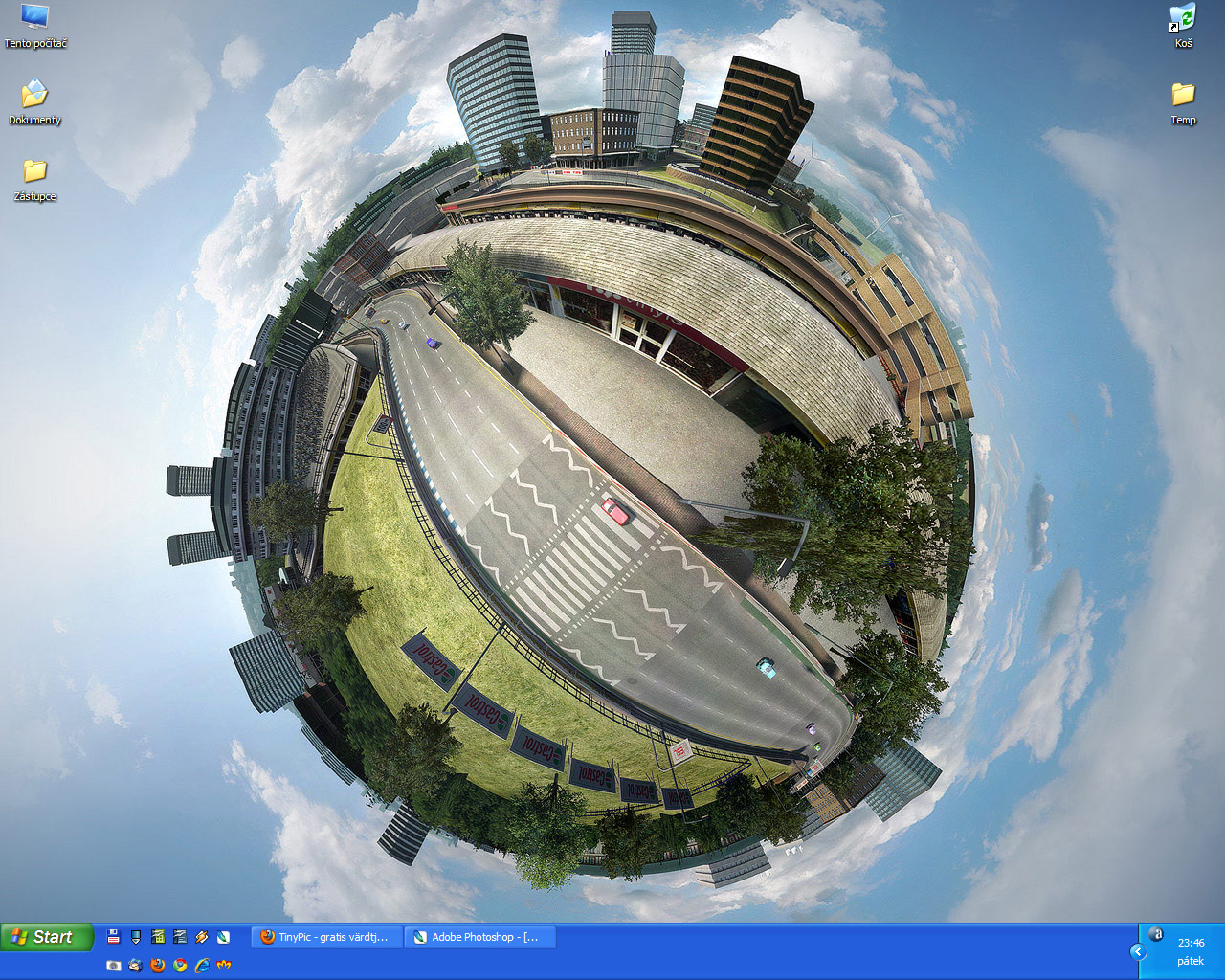Click the round 'a' system tray icon
This screenshot has height=980, width=1225.
(1156, 934)
